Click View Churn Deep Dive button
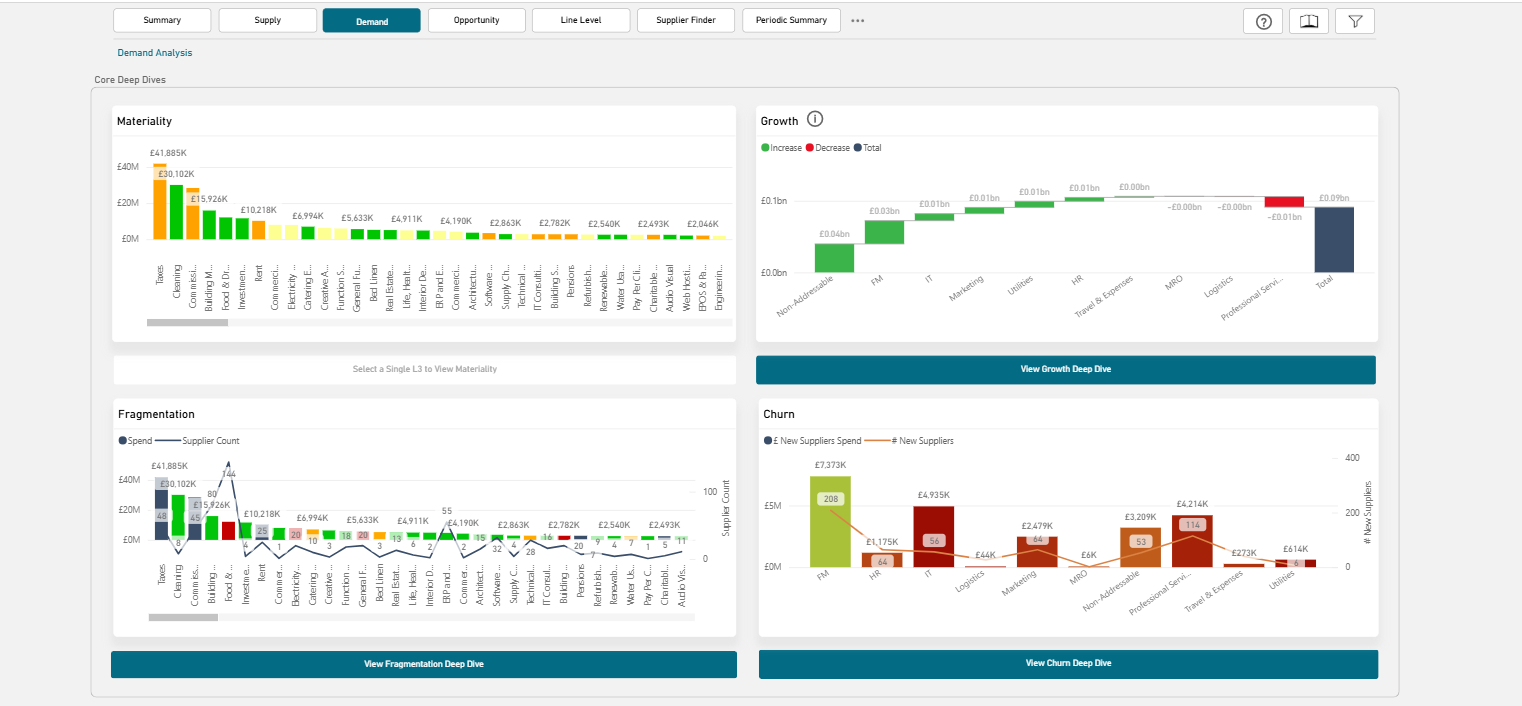Image resolution: width=1522 pixels, height=706 pixels. (x=1068, y=663)
